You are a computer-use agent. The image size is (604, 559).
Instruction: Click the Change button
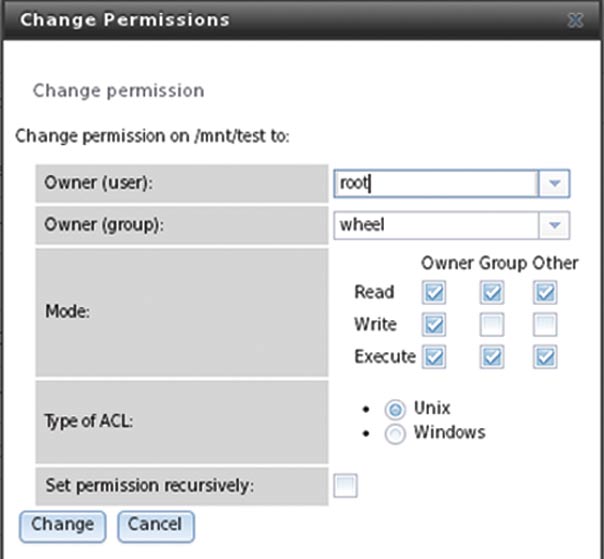62,525
